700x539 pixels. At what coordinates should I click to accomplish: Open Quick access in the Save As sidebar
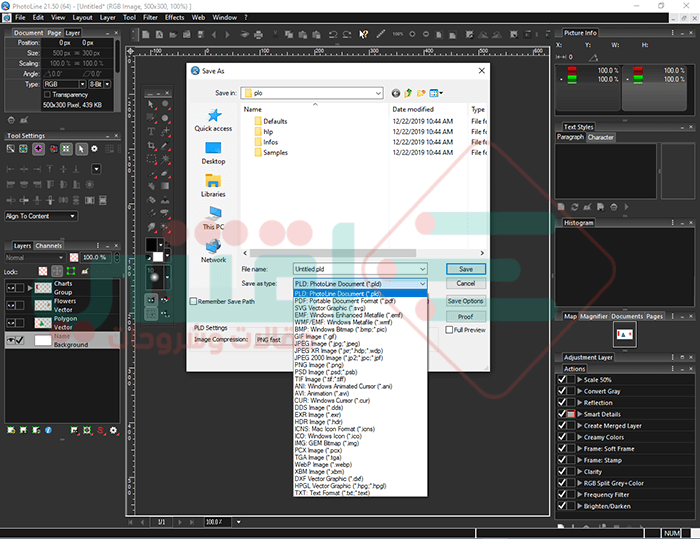click(x=213, y=120)
